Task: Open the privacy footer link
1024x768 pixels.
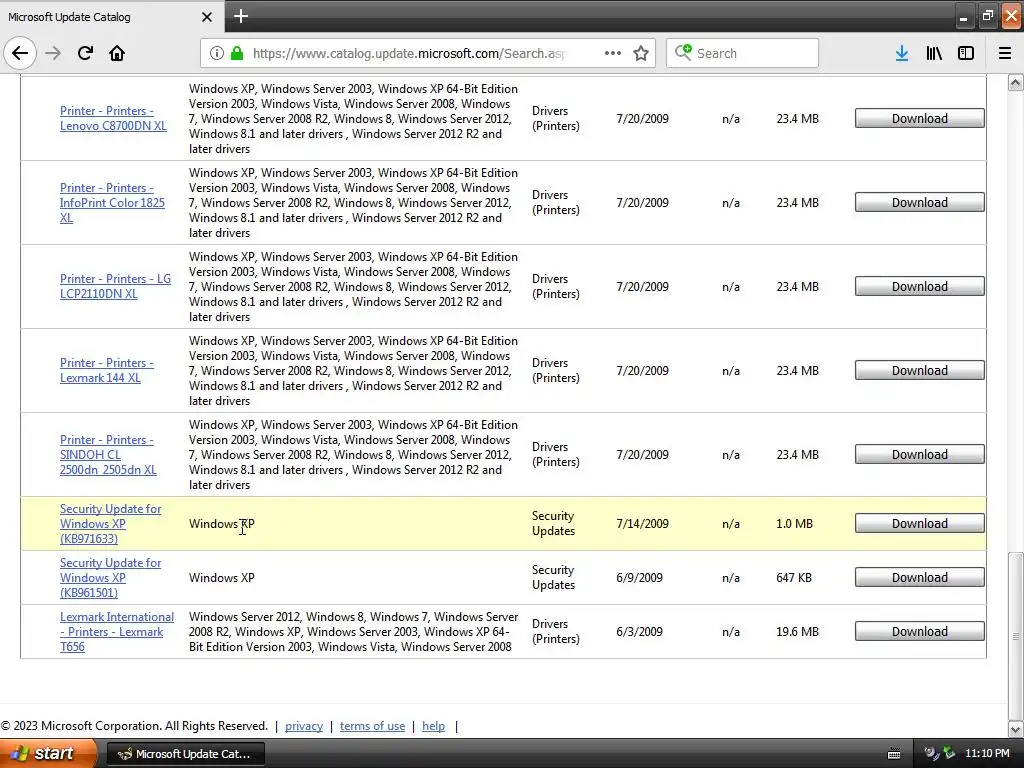Action: tap(304, 726)
